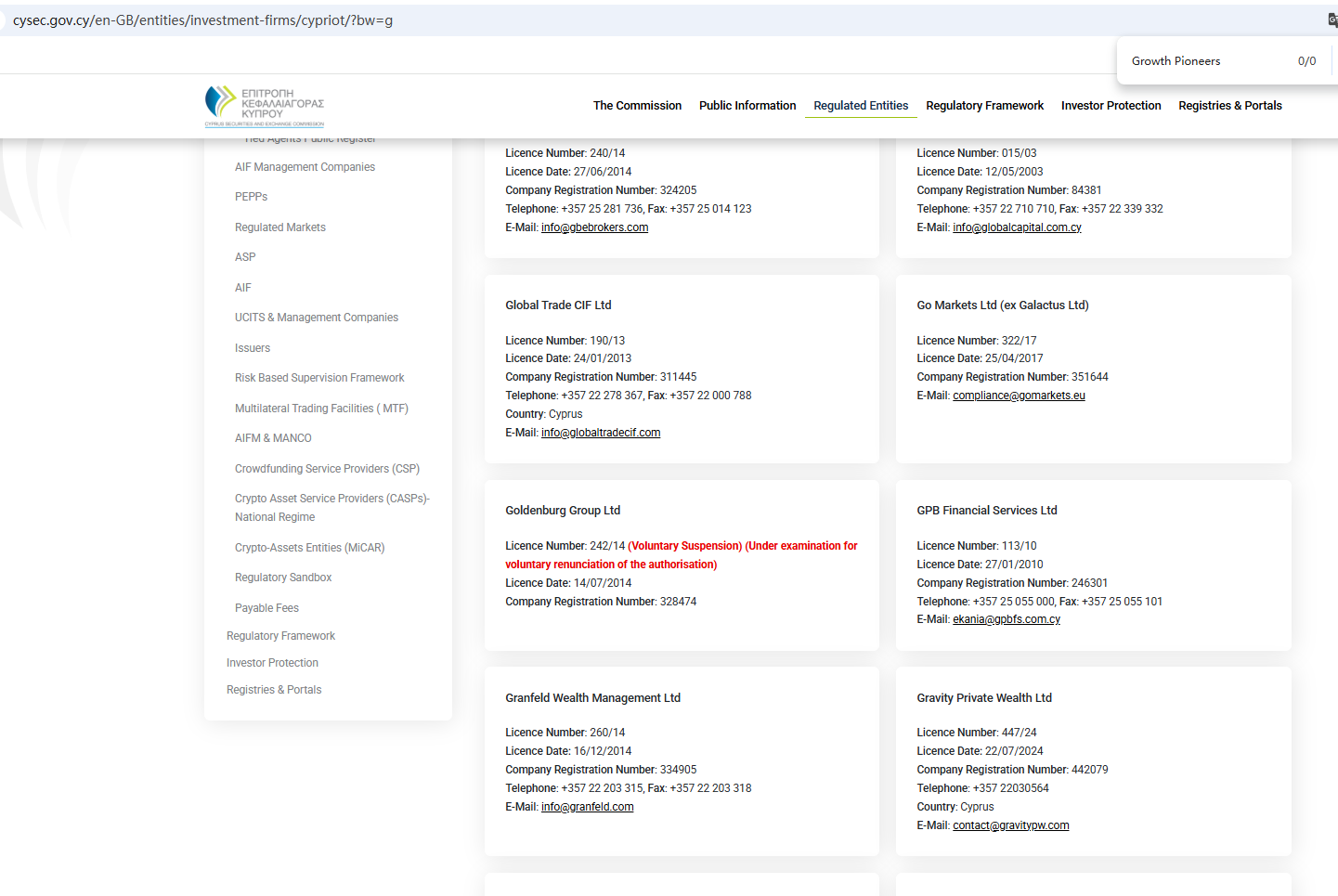Screen dimensions: 1338x896
Task: Click the info@gbebrokers.com email link
Action: [594, 227]
